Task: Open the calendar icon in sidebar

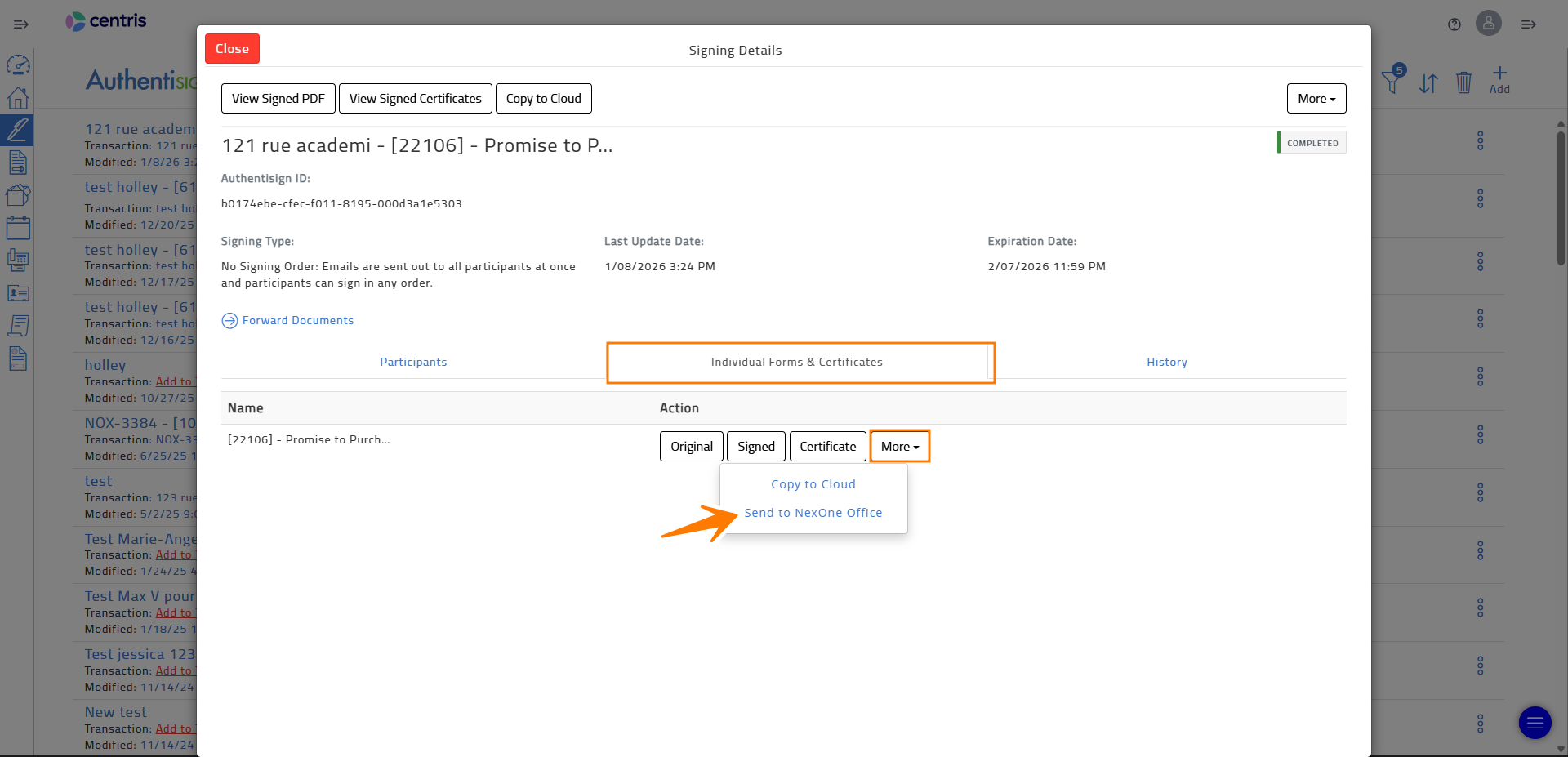Action: coord(18,228)
